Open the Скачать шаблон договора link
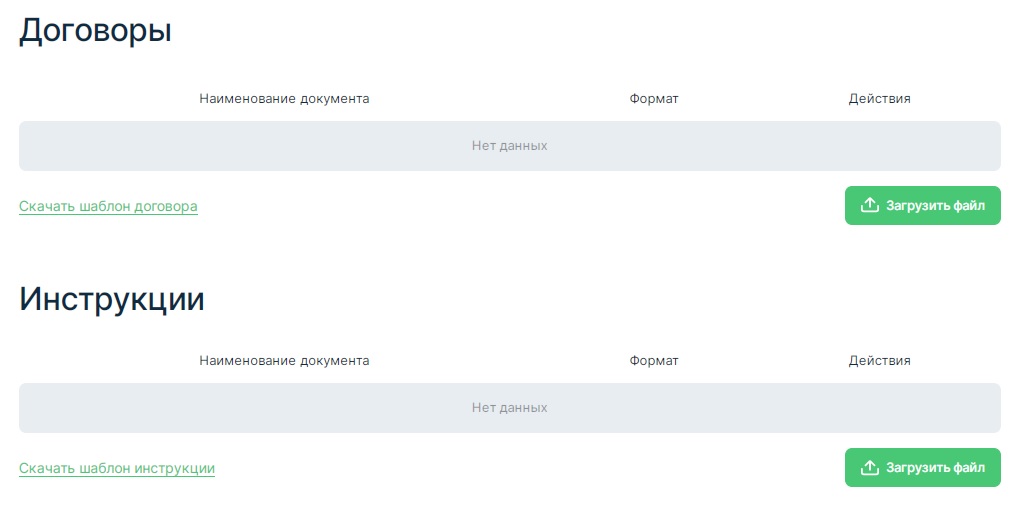 point(108,207)
